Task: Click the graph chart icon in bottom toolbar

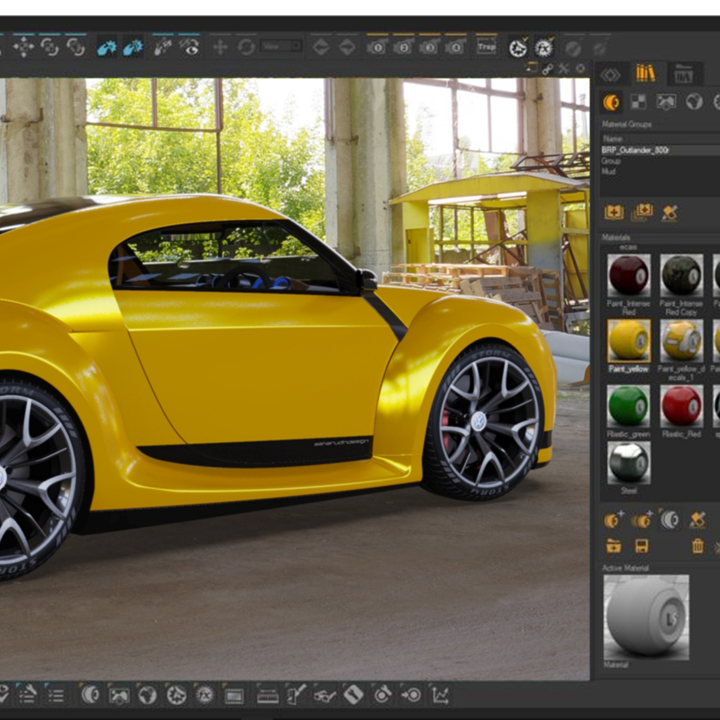Action: [x=439, y=695]
